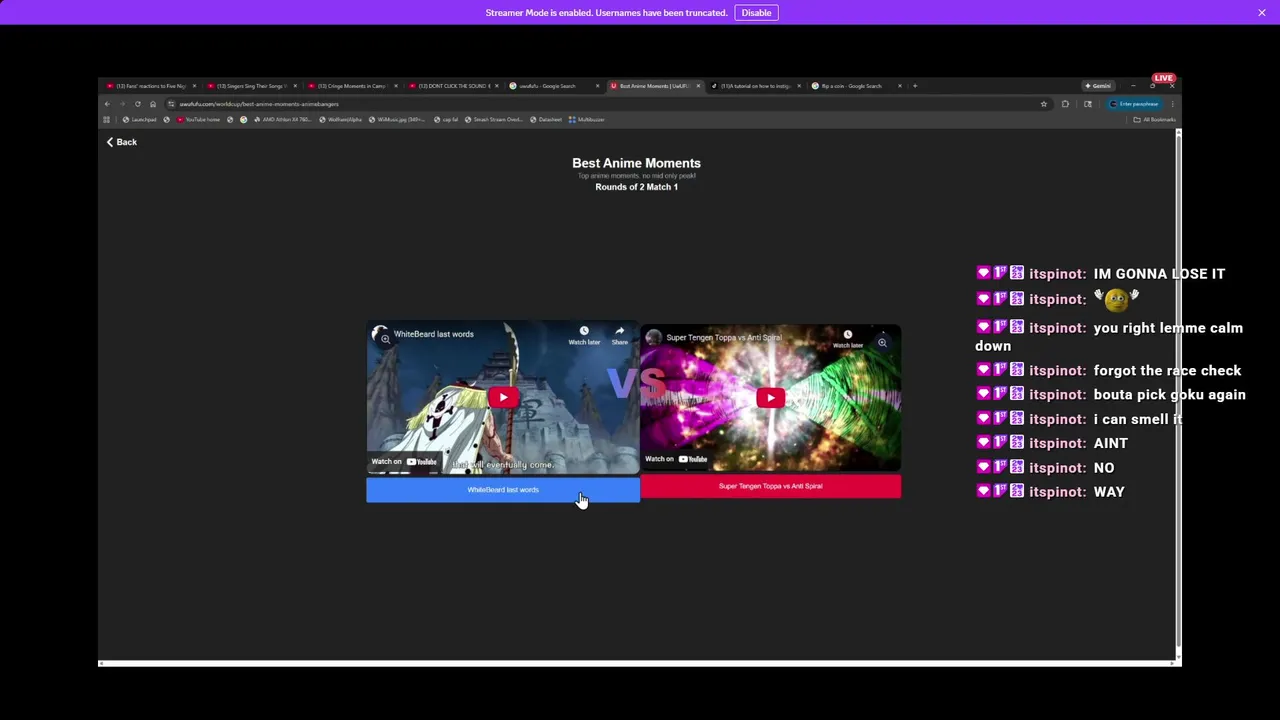The height and width of the screenshot is (720, 1280).
Task: Open the WhiteBeard video on YouTube
Action: [x=404, y=462]
